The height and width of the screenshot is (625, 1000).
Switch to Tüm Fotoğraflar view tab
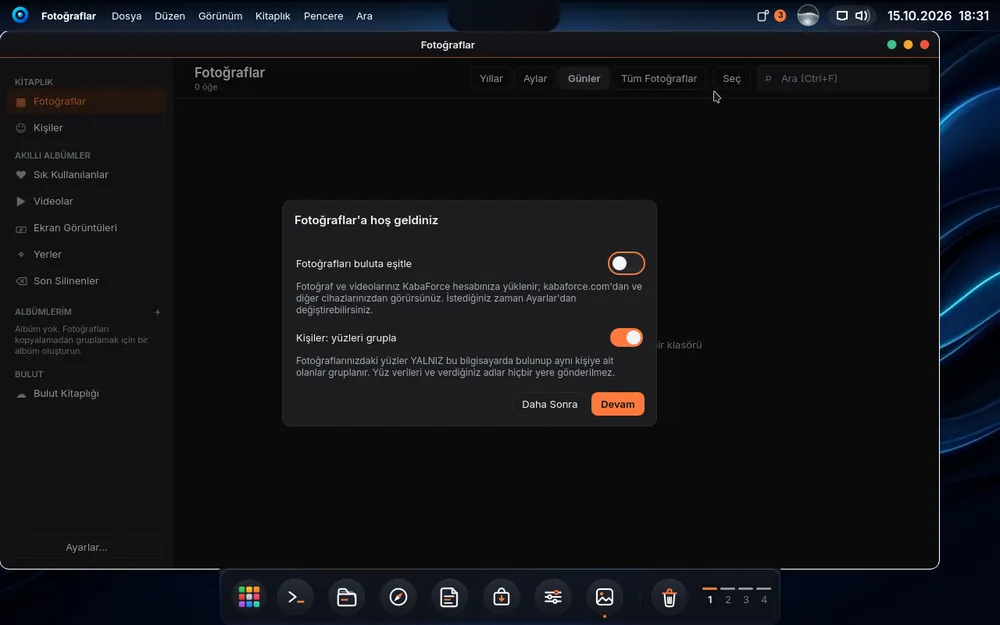pos(659,78)
